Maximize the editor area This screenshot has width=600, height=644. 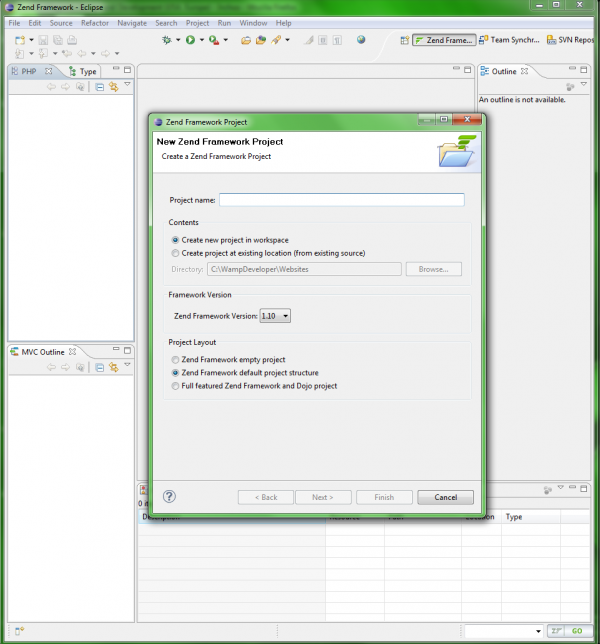click(x=467, y=70)
